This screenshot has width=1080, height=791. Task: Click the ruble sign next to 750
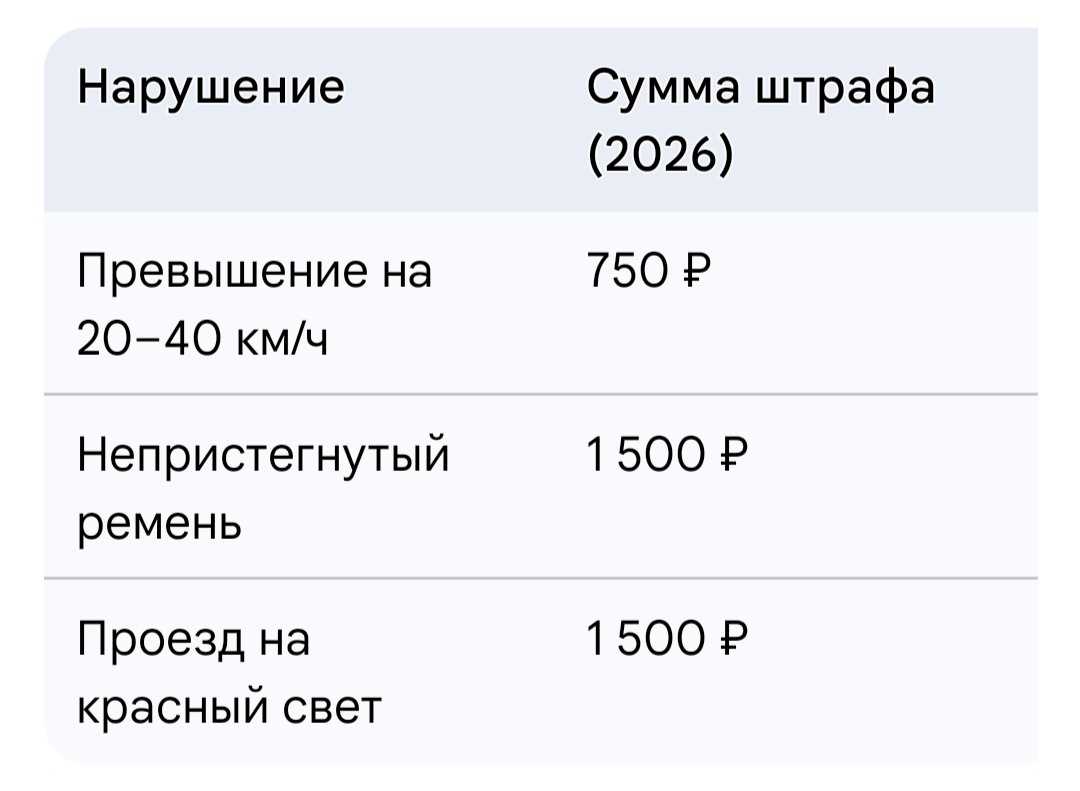pyautogui.click(x=696, y=269)
